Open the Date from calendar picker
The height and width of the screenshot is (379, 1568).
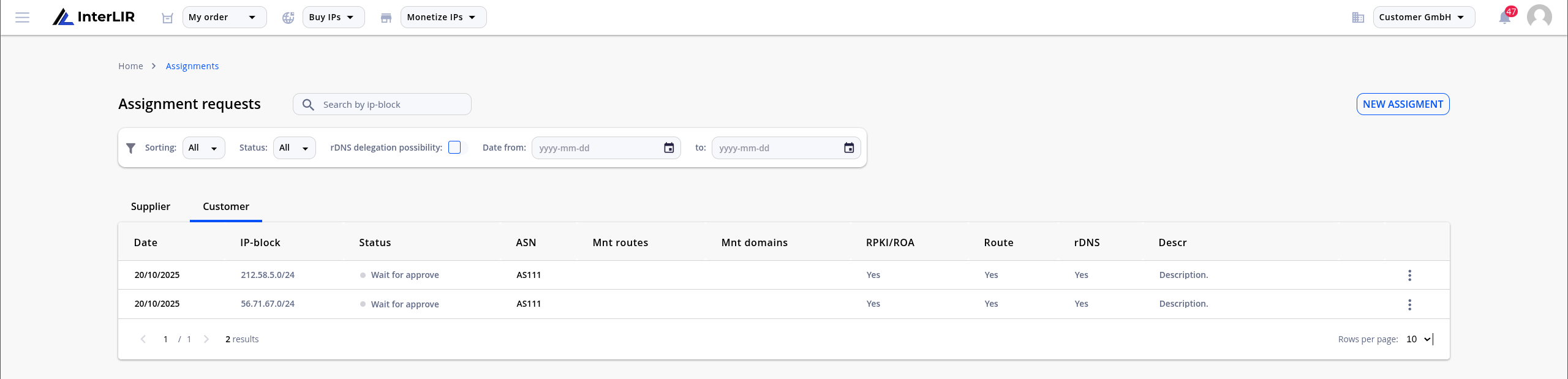click(x=669, y=148)
